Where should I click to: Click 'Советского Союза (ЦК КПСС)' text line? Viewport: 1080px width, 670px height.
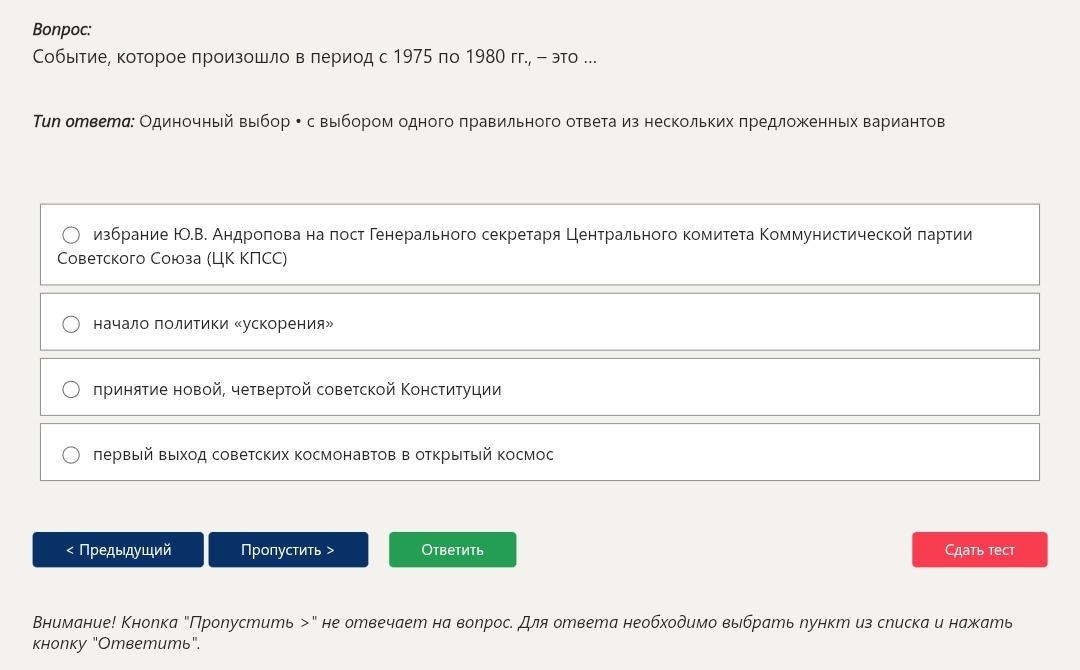tap(172, 258)
